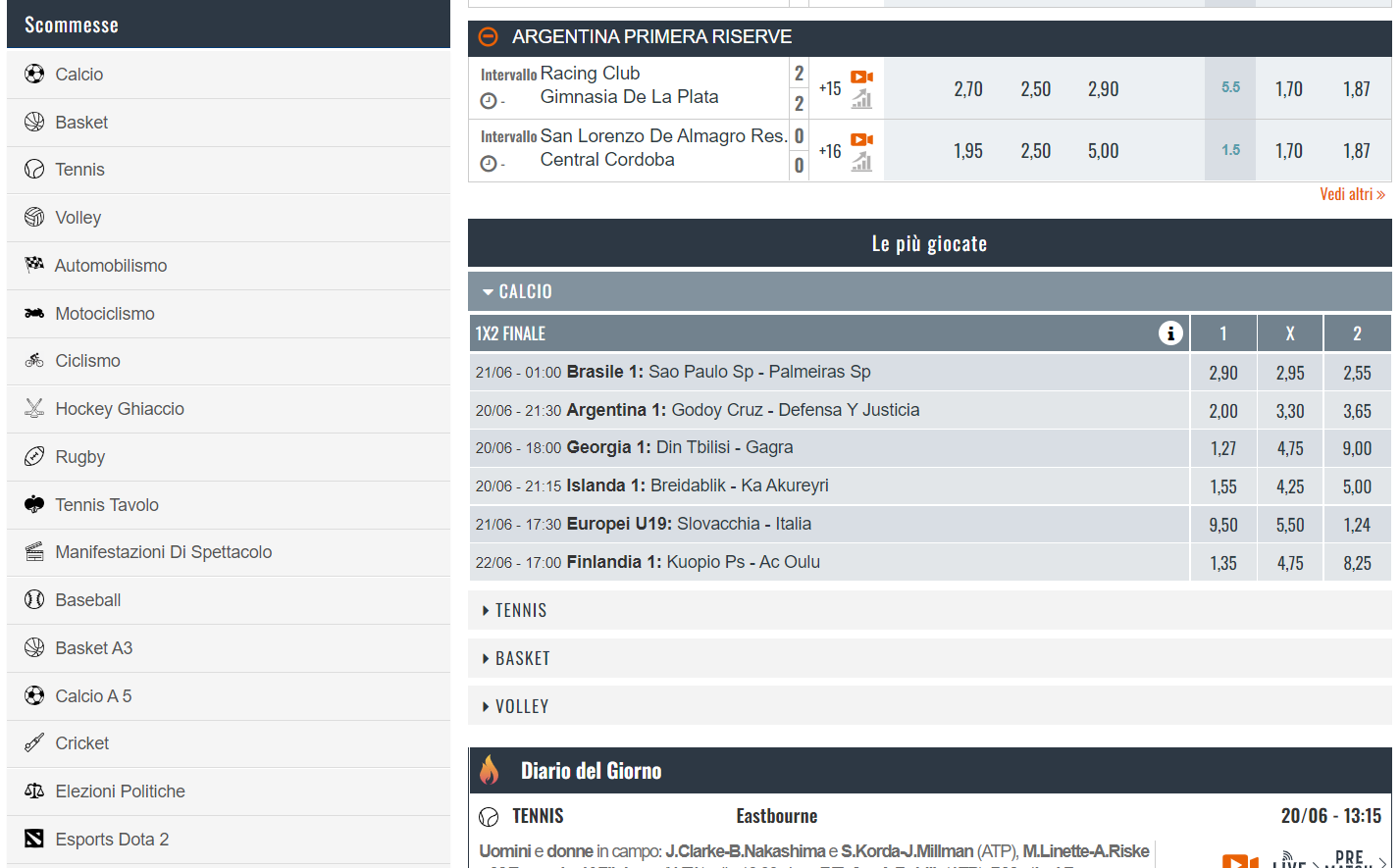
Task: Expand the Tennis most-played section
Action: [929, 610]
